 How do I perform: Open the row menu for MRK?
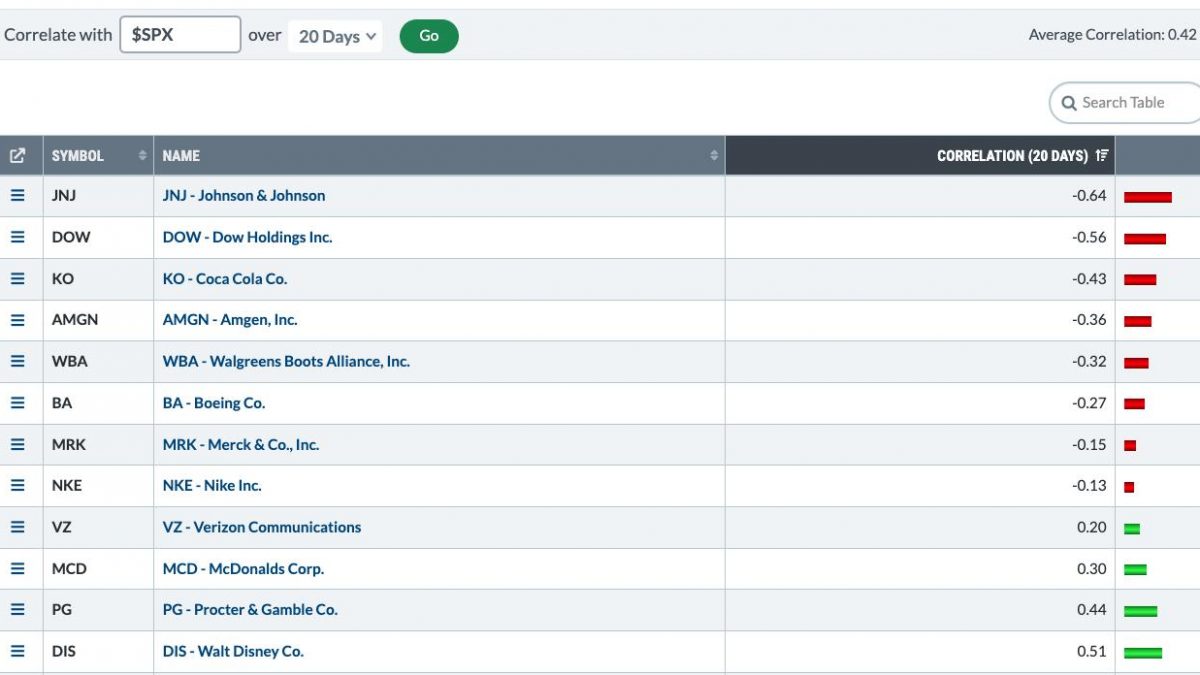(x=18, y=444)
